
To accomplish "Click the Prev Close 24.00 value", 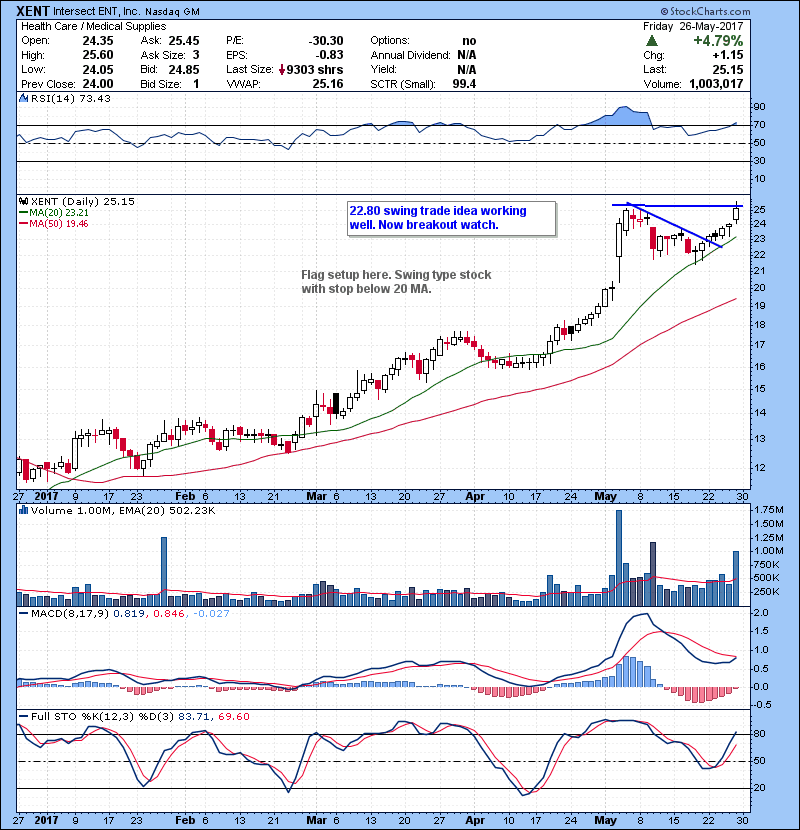I will point(98,84).
